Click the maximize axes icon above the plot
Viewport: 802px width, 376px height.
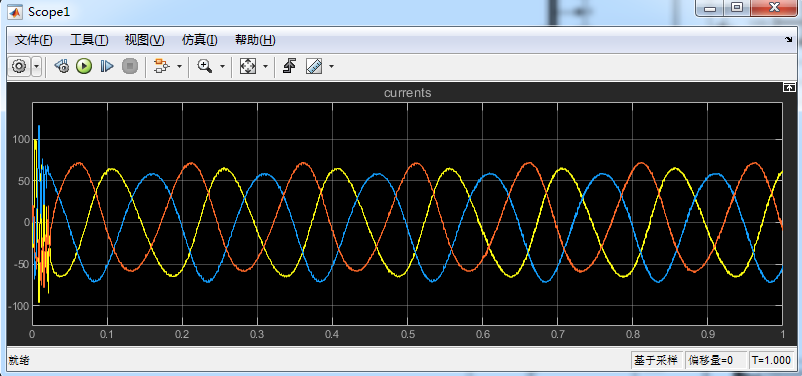pos(789,87)
